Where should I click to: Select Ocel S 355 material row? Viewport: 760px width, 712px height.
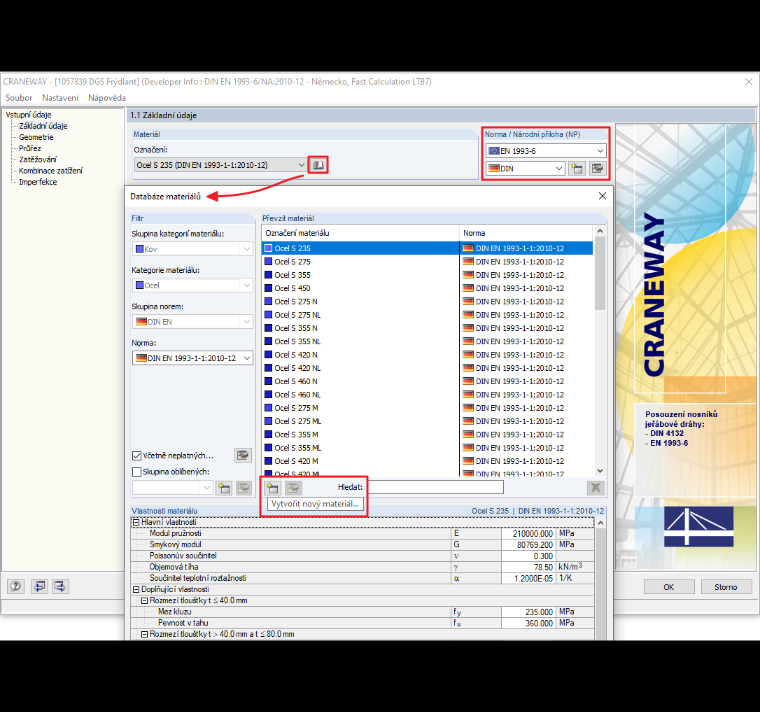pyautogui.click(x=428, y=275)
